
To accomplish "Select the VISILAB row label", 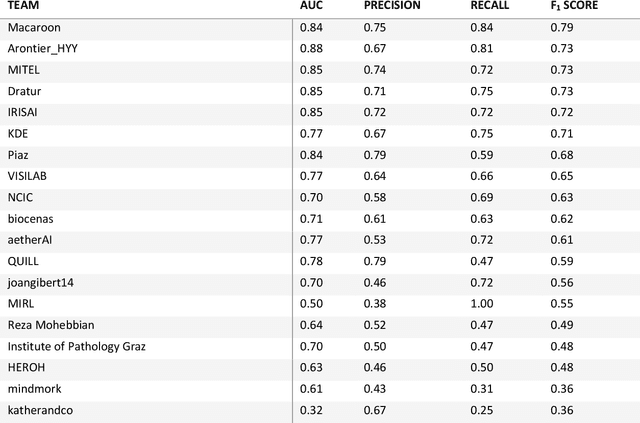I will 29,175.
